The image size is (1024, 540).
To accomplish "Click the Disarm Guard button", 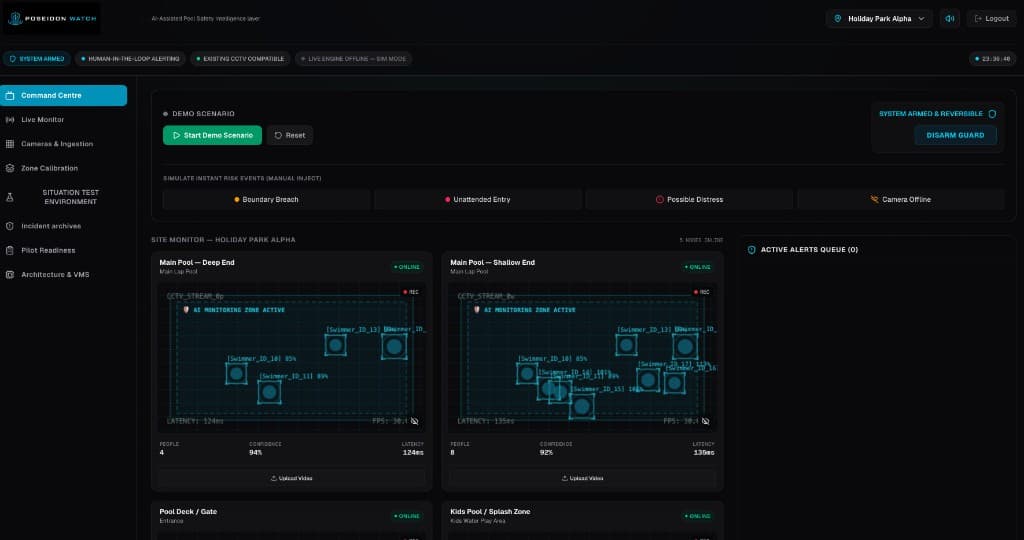I will click(x=955, y=135).
